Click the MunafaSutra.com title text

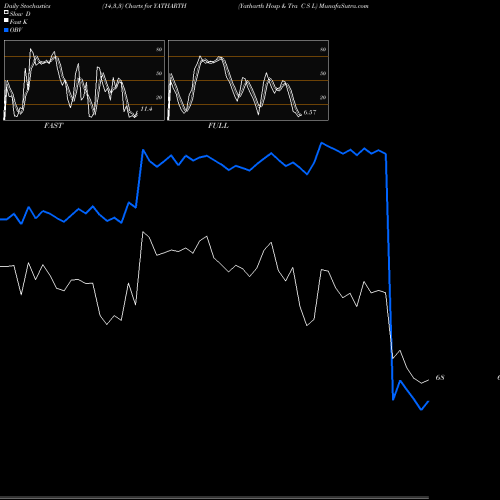pyautogui.click(x=344, y=6)
